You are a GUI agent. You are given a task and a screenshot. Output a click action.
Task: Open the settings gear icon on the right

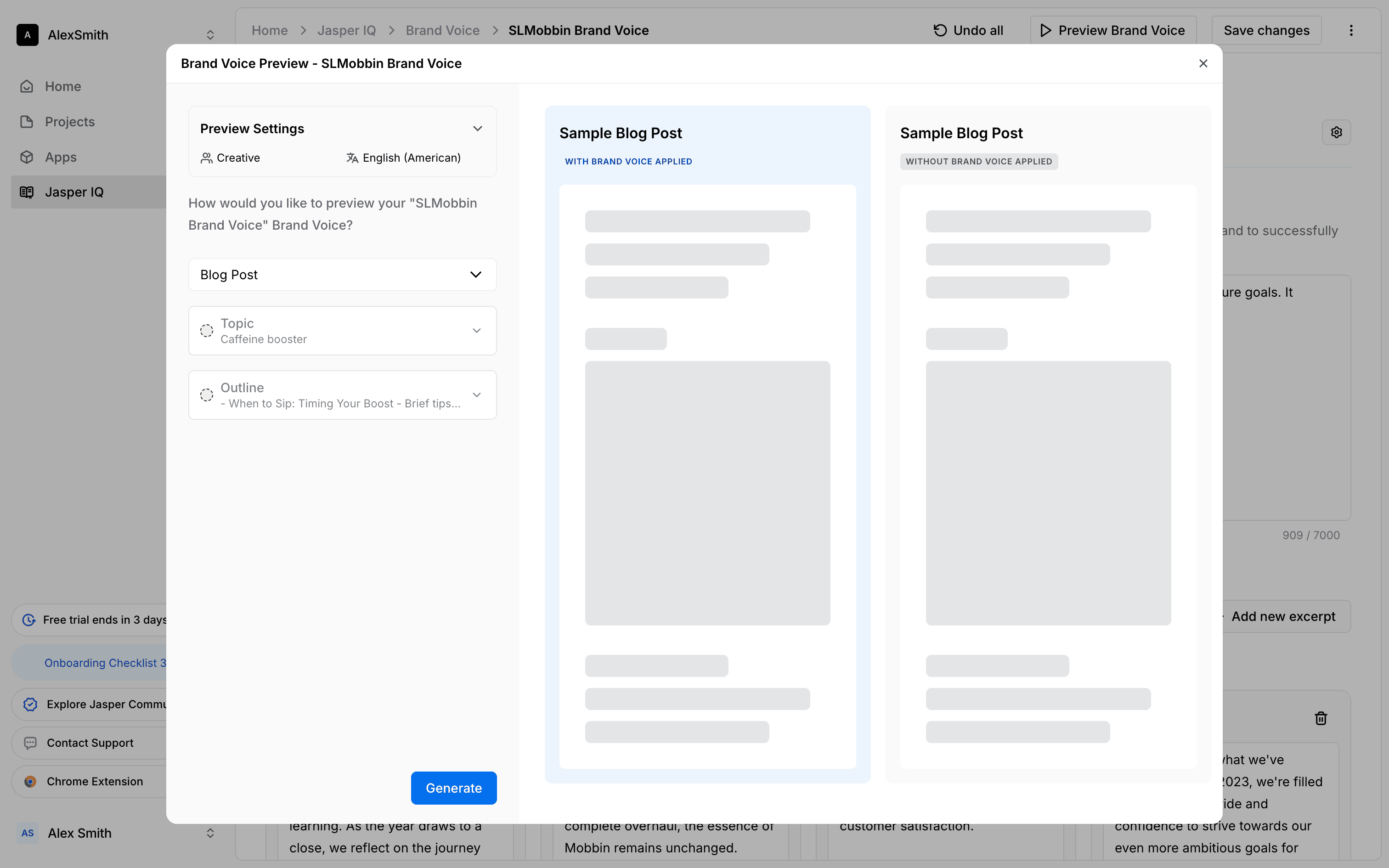point(1336,133)
